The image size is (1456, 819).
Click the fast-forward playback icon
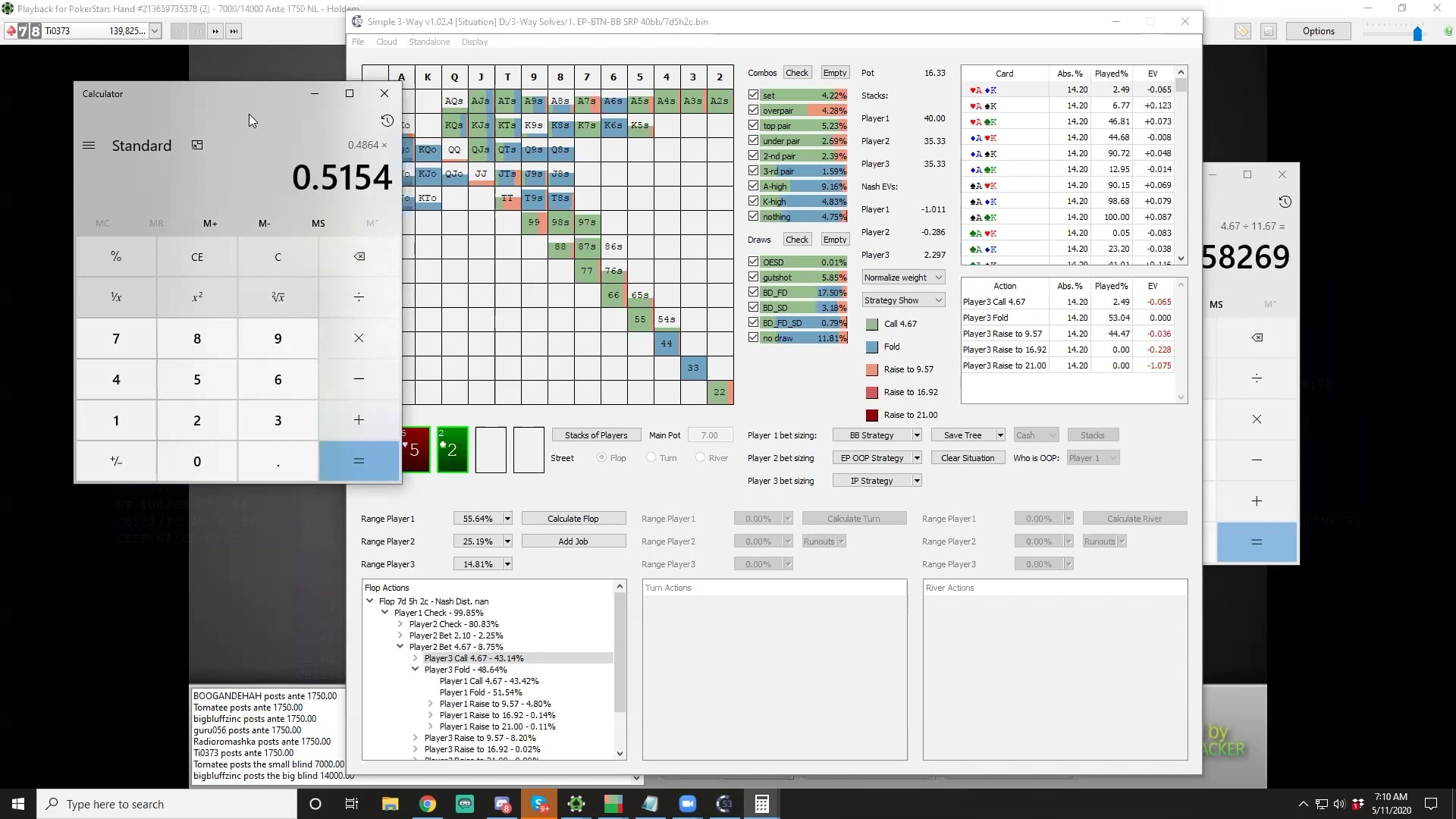coord(215,31)
